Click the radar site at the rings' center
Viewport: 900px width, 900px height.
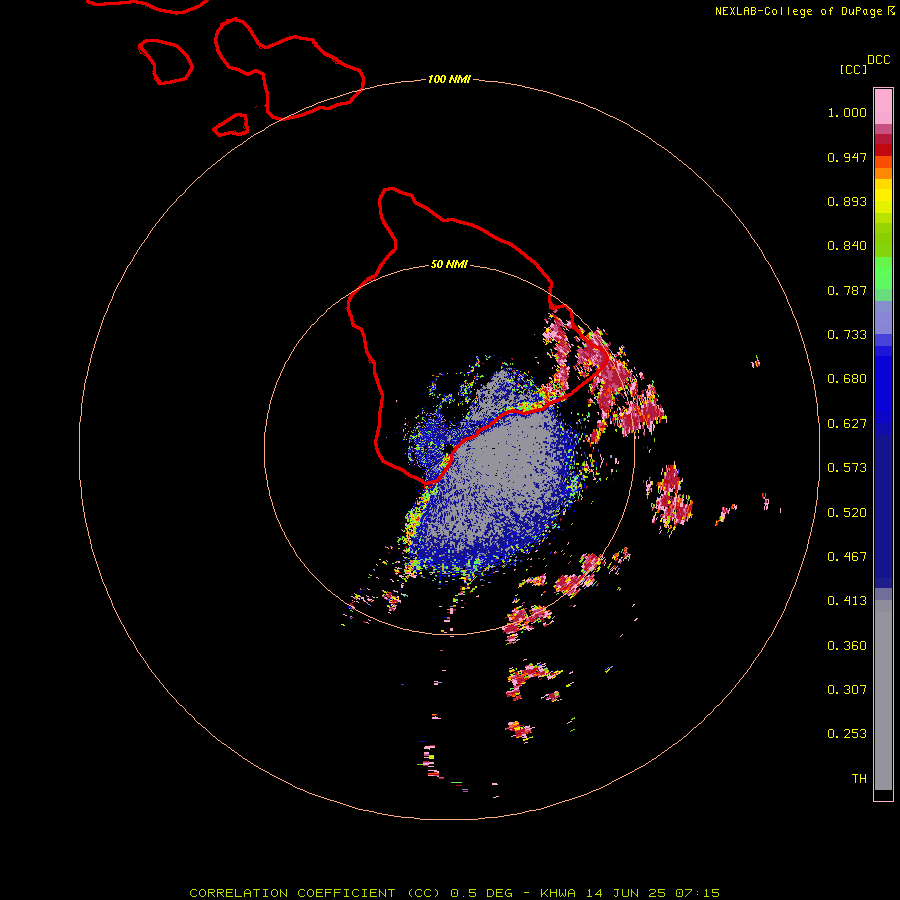point(449,449)
